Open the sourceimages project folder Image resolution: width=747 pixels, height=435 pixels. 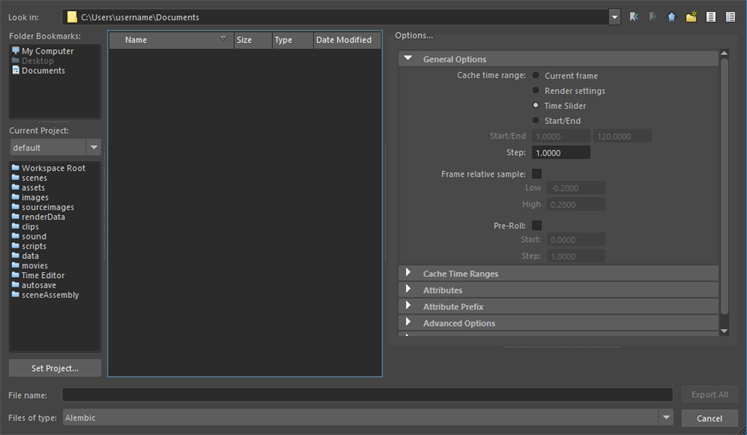tap(47, 207)
